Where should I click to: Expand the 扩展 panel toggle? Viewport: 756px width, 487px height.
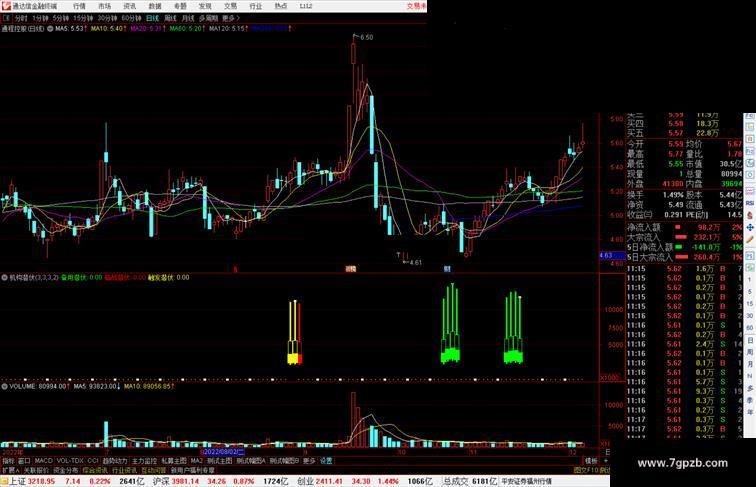pos(11,470)
